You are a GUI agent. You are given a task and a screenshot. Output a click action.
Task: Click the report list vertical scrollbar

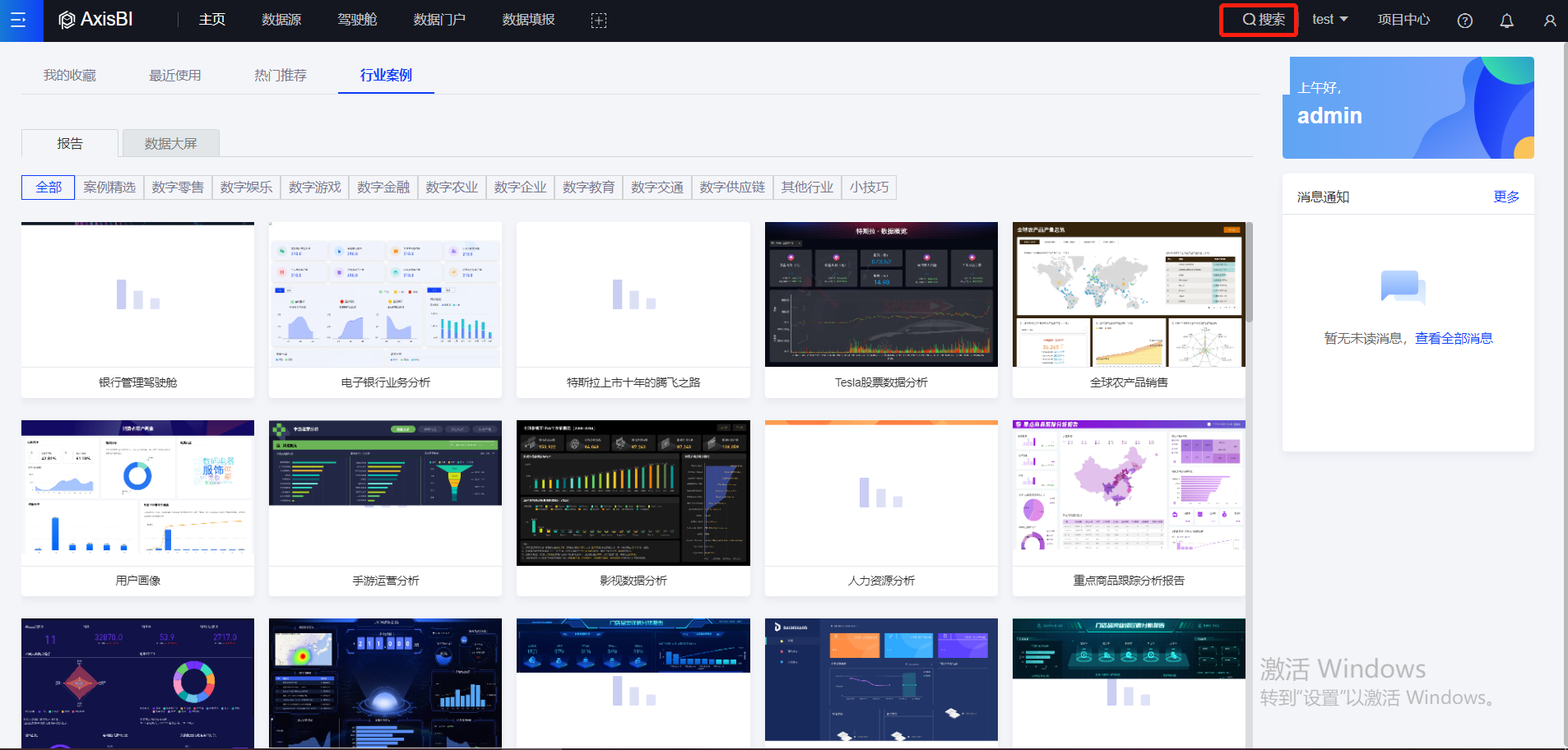[x=1249, y=272]
